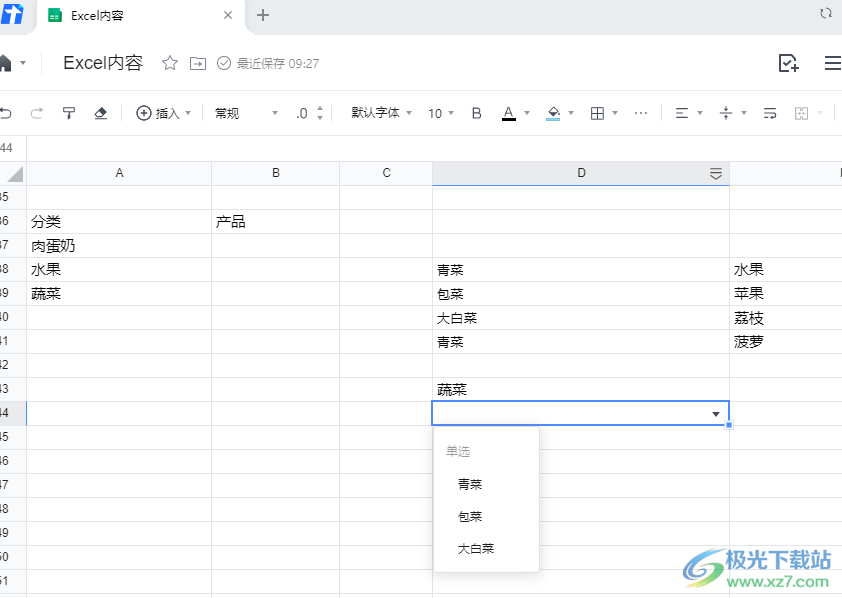Click the document title Excel内容
Viewport: 842px width, 598px height.
click(103, 63)
